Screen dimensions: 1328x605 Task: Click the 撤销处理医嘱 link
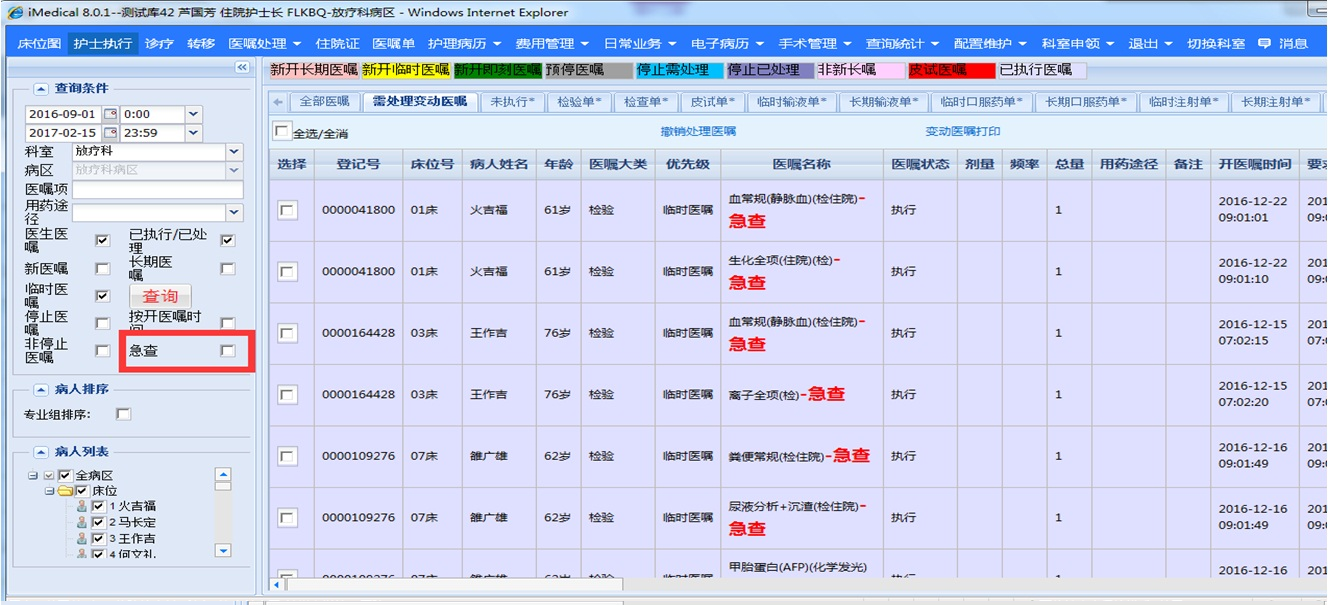pyautogui.click(x=698, y=132)
